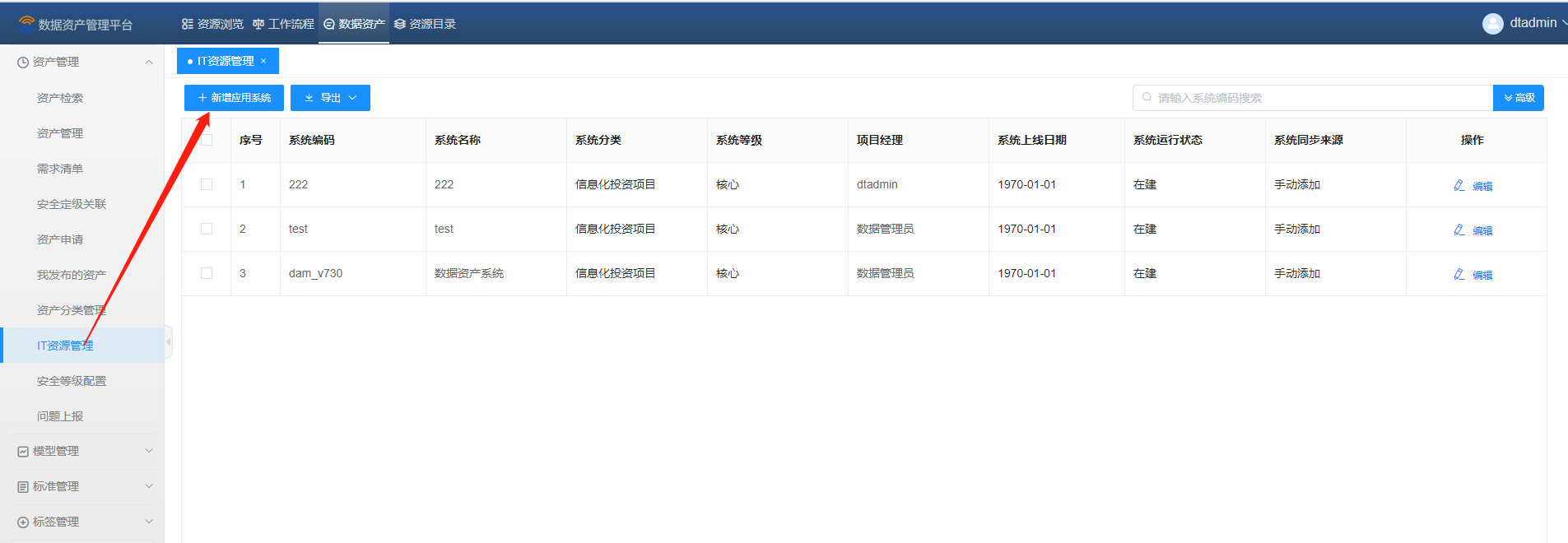Click 编辑 link for row 222
The image size is (1568, 543).
click(1482, 186)
